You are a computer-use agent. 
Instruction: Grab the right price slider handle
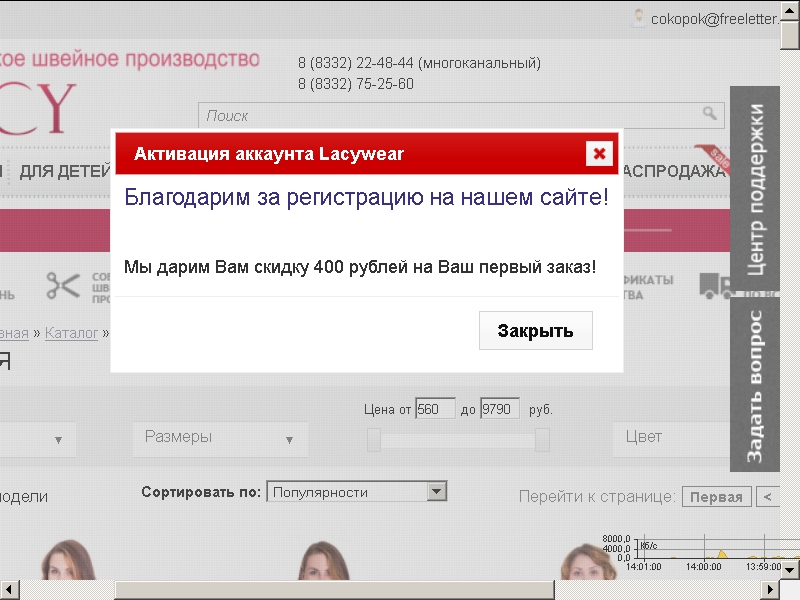[x=542, y=439]
